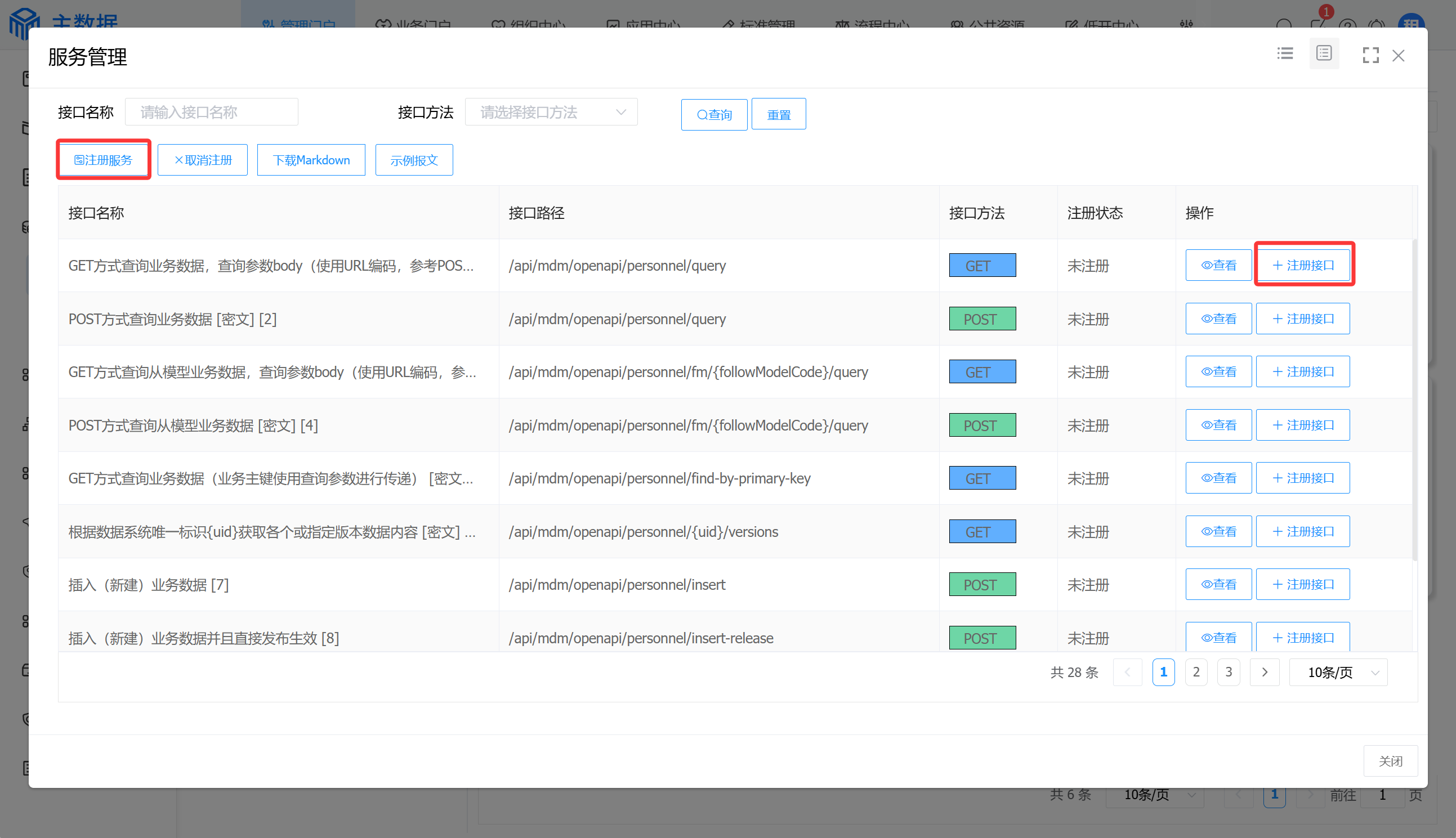Image resolution: width=1456 pixels, height=838 pixels.
Task: Register interface for personnel/insert row
Action: tap(1302, 584)
